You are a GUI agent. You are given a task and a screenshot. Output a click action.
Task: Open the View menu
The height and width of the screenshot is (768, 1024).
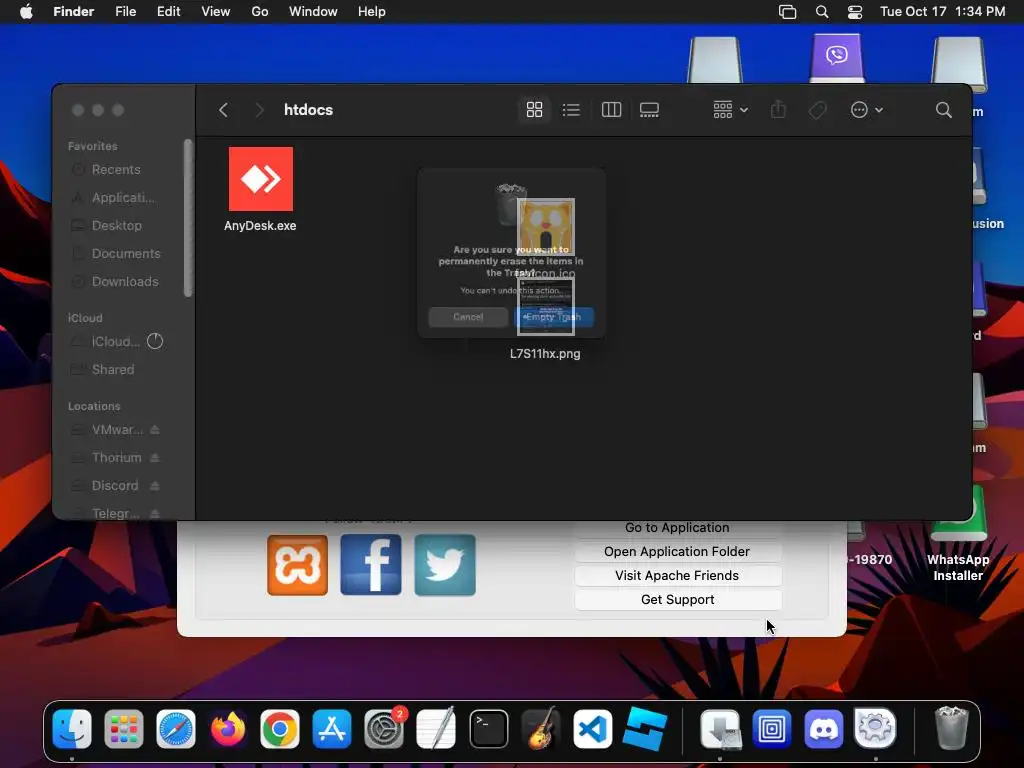click(x=216, y=12)
